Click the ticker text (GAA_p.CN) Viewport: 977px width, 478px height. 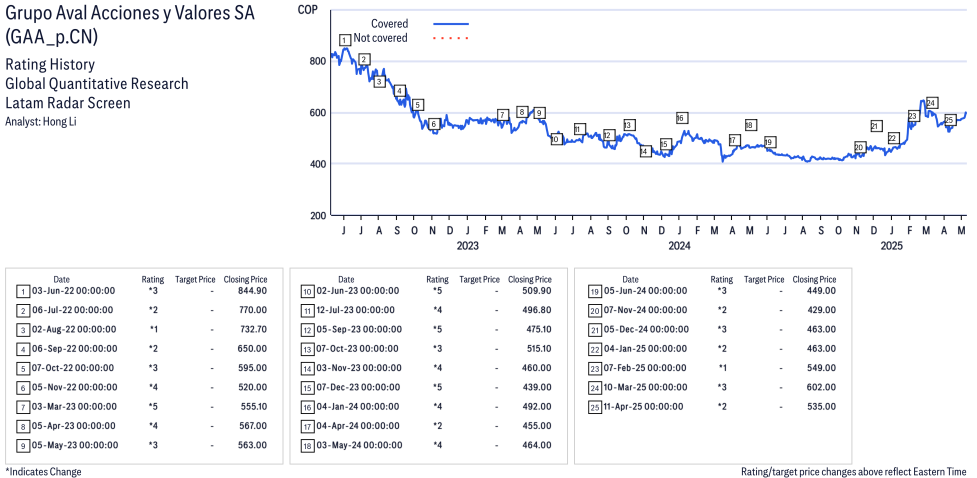click(x=51, y=37)
